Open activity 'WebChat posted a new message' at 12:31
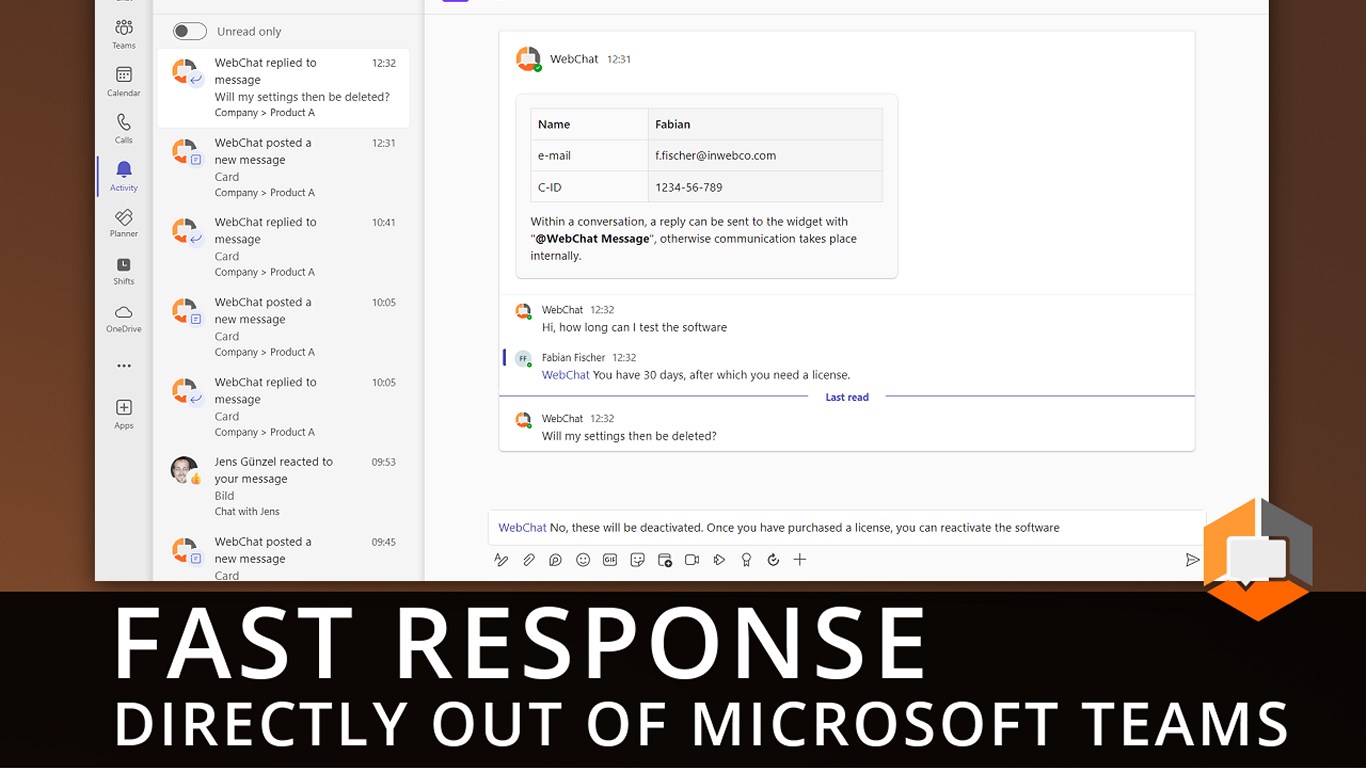1366x768 pixels. click(283, 167)
